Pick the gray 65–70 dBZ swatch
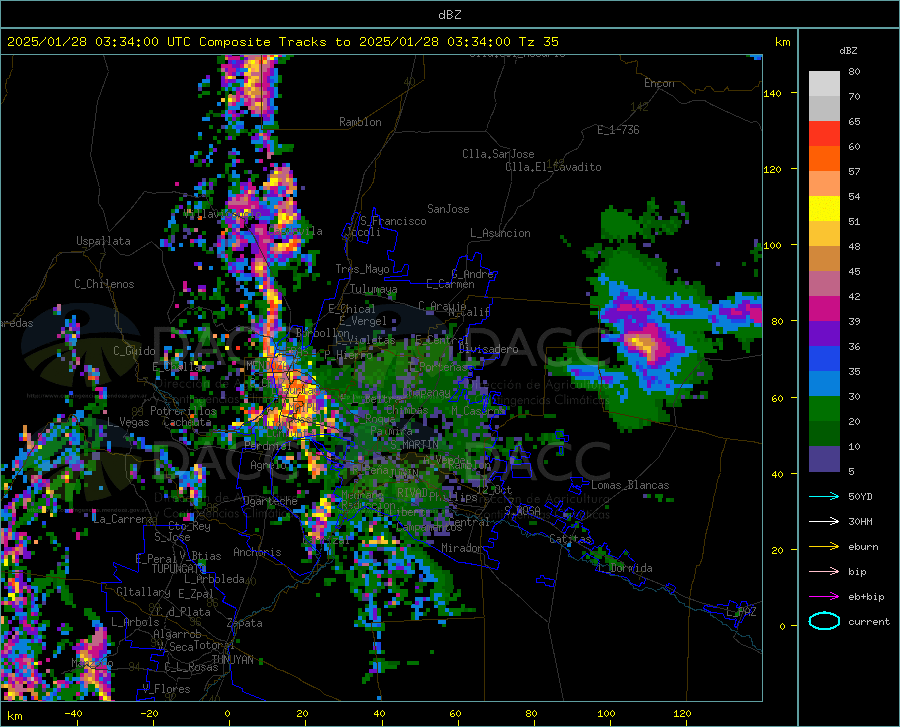 [x=824, y=109]
